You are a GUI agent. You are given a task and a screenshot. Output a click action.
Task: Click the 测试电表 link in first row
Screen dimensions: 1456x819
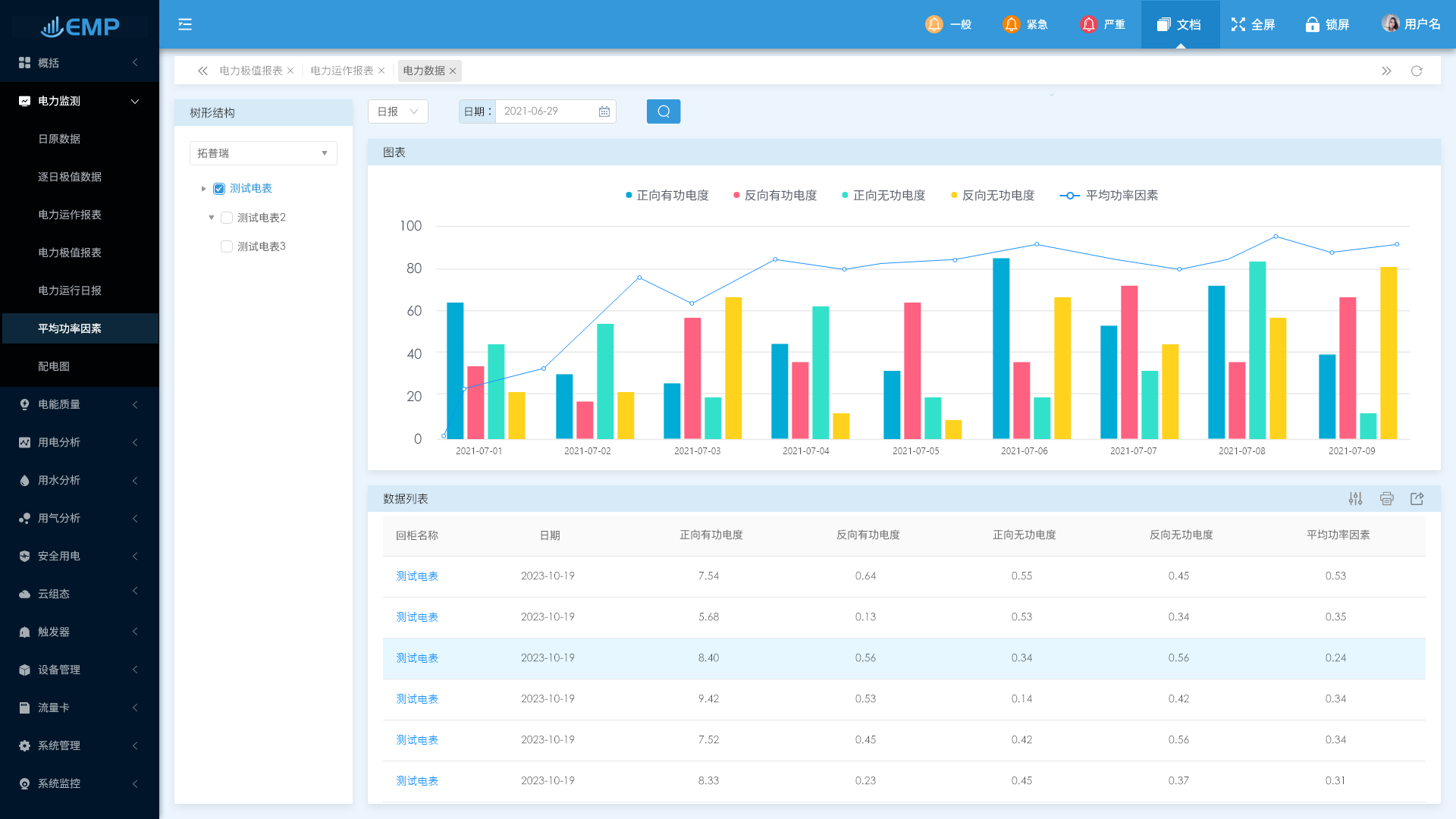click(416, 576)
